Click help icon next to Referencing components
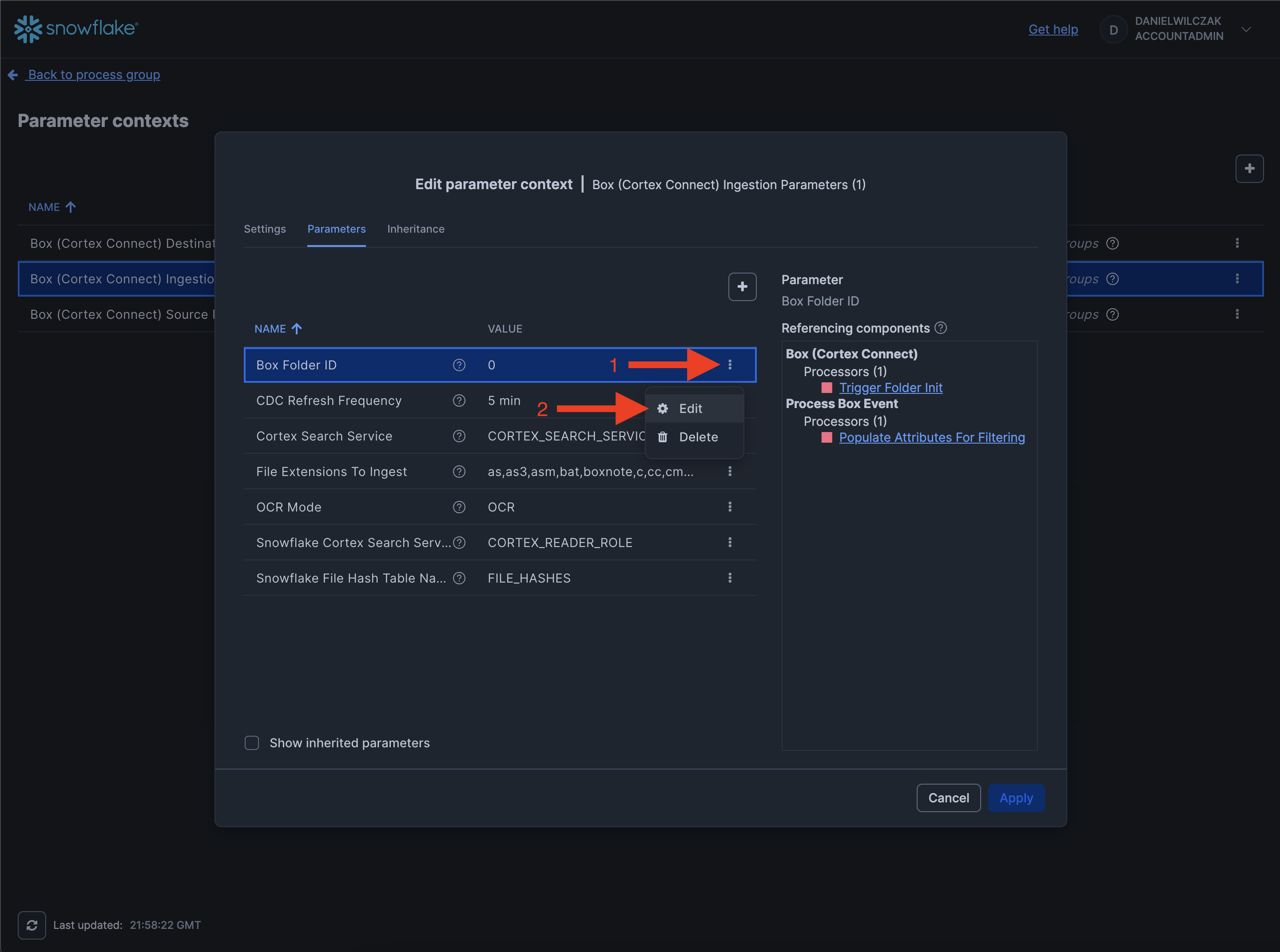The width and height of the screenshot is (1280, 952). (x=941, y=328)
